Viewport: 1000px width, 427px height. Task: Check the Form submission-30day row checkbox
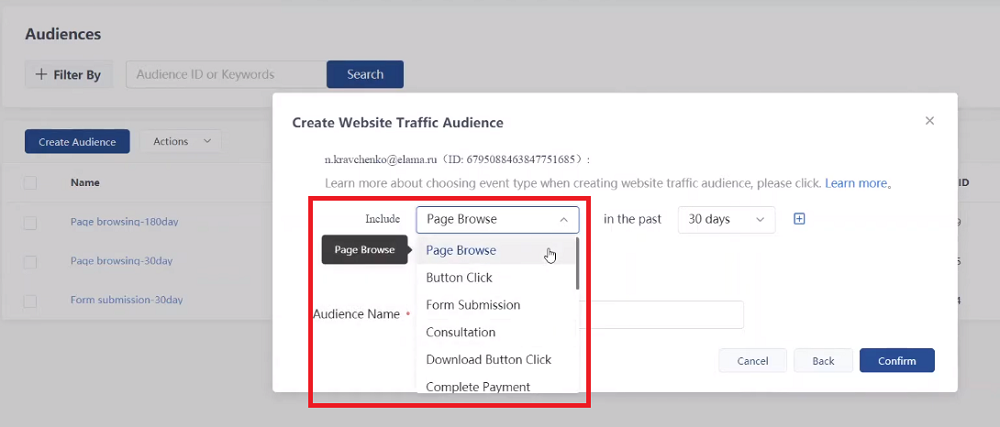click(30, 300)
